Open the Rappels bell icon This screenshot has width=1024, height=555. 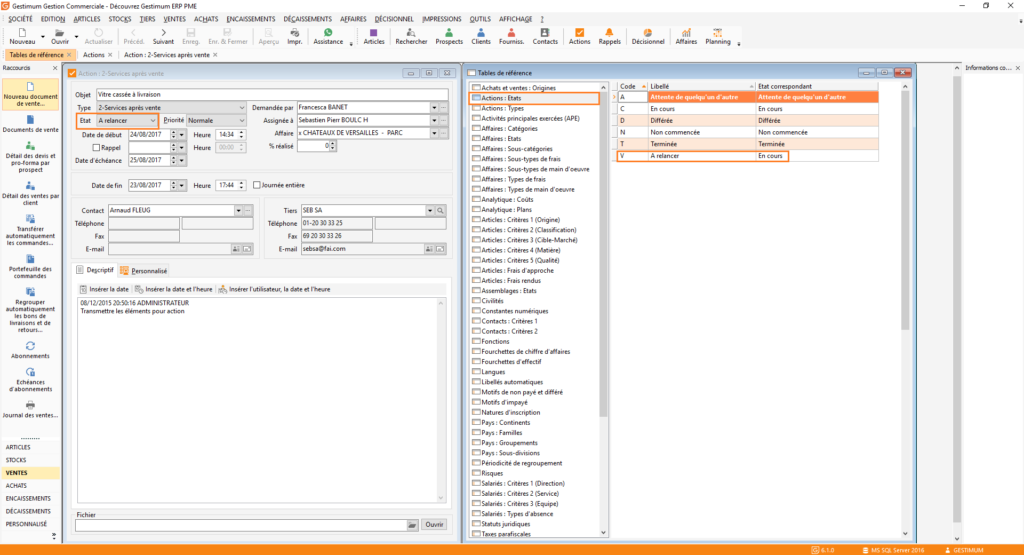click(x=609, y=33)
